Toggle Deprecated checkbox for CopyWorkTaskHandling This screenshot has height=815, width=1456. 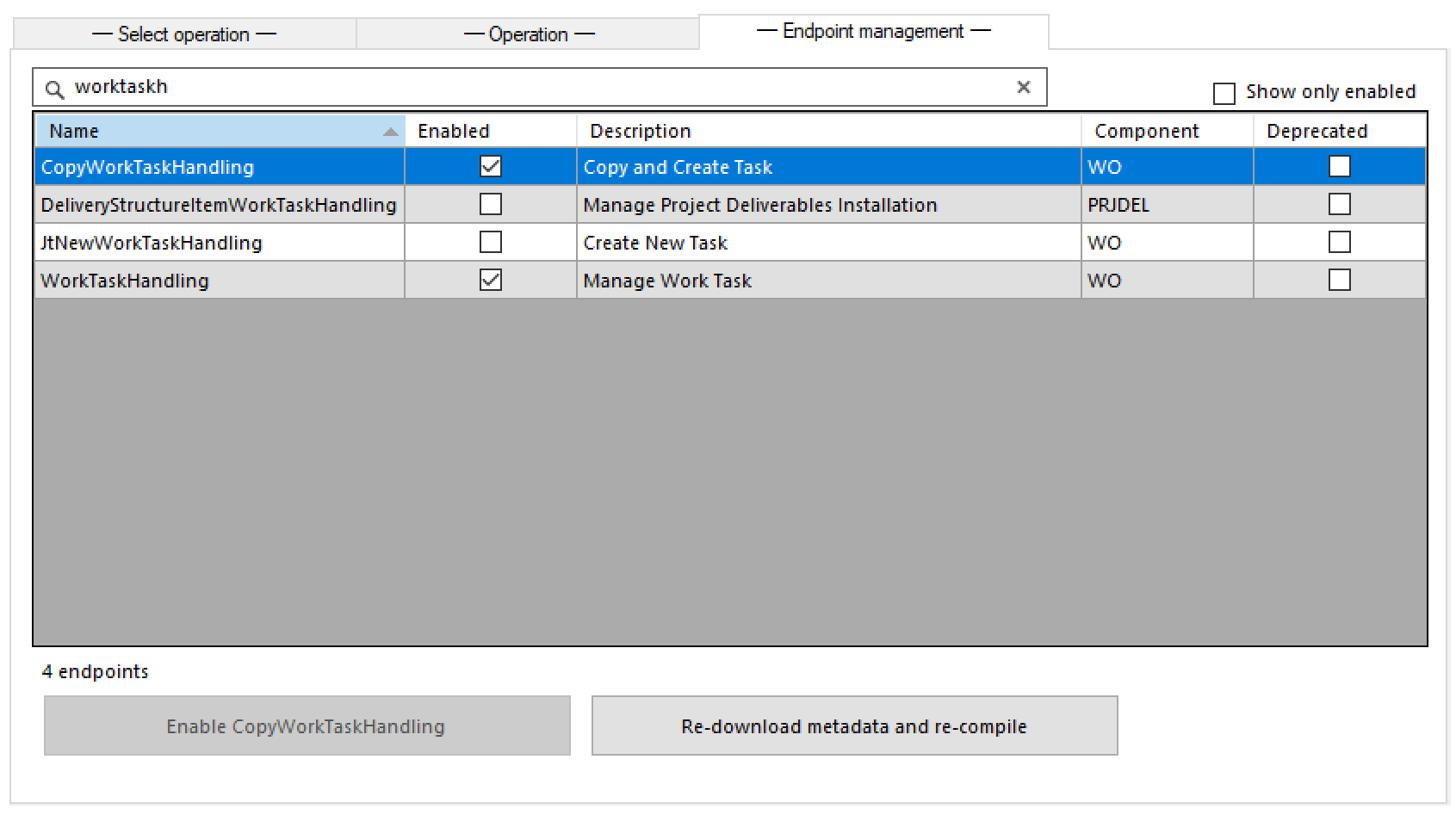(1339, 166)
